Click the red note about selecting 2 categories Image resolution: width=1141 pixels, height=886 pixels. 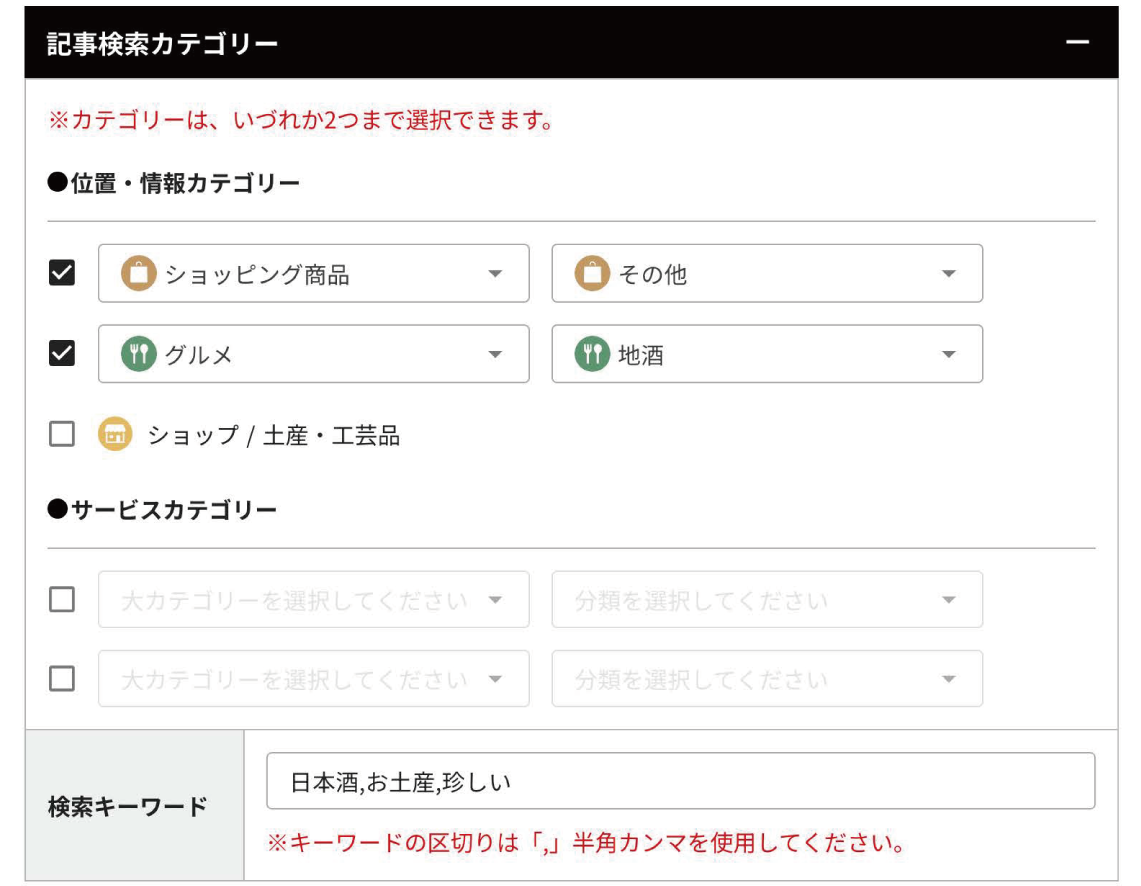pos(300,119)
